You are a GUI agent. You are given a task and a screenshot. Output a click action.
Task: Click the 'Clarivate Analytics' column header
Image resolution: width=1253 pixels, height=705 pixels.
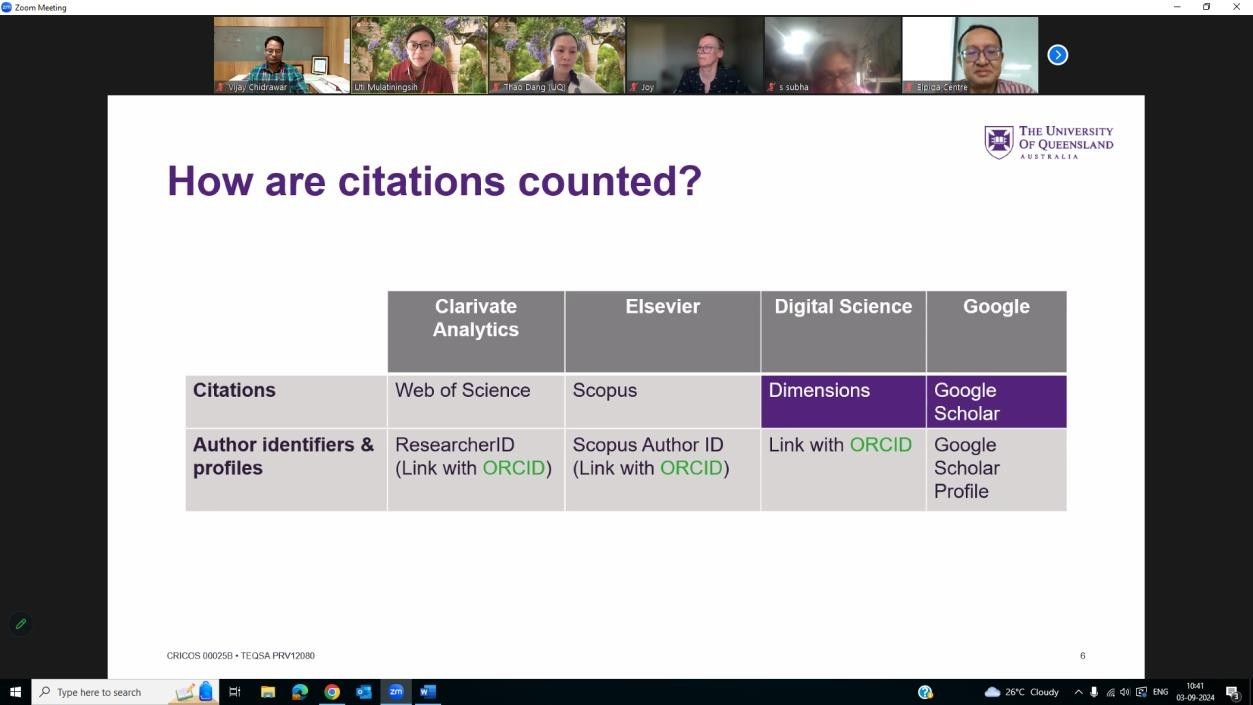[476, 331]
